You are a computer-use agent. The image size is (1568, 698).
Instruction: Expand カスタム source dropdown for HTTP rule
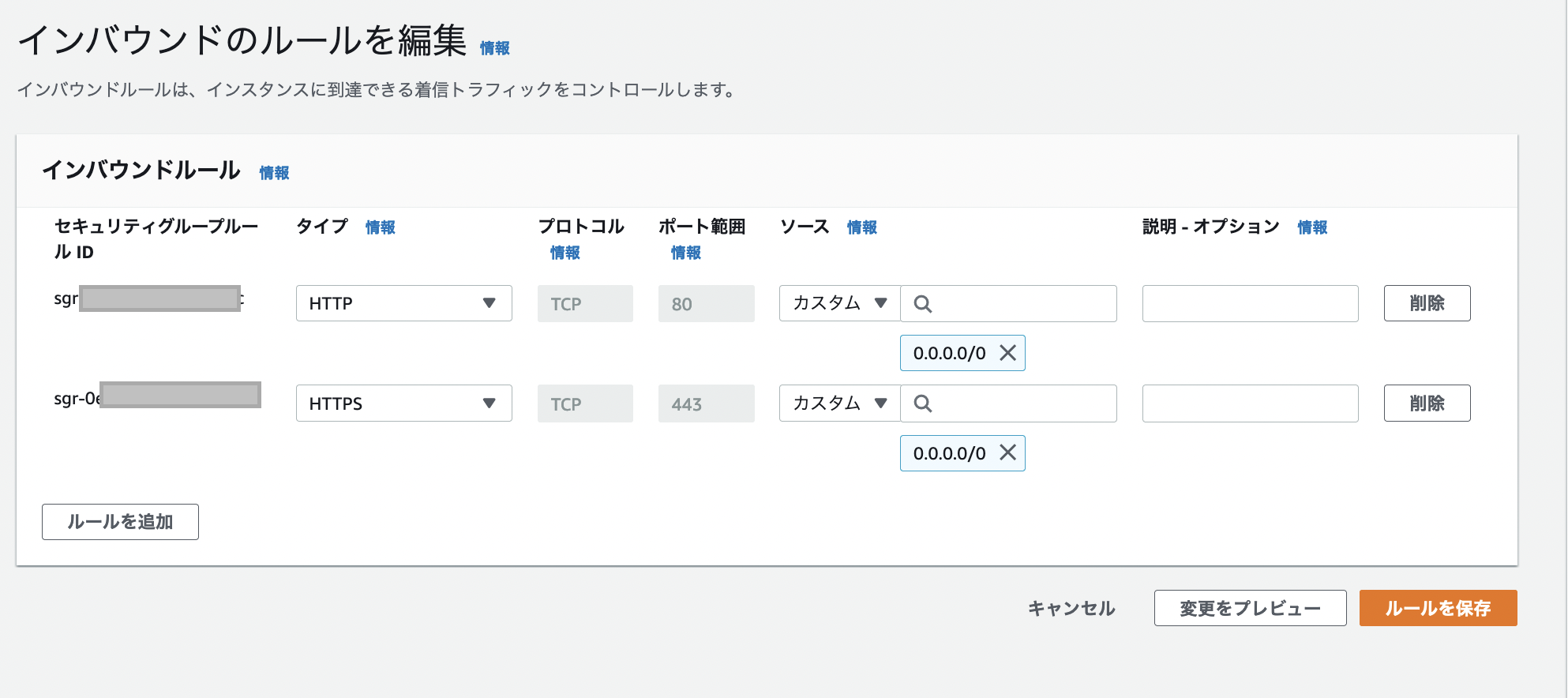point(839,303)
